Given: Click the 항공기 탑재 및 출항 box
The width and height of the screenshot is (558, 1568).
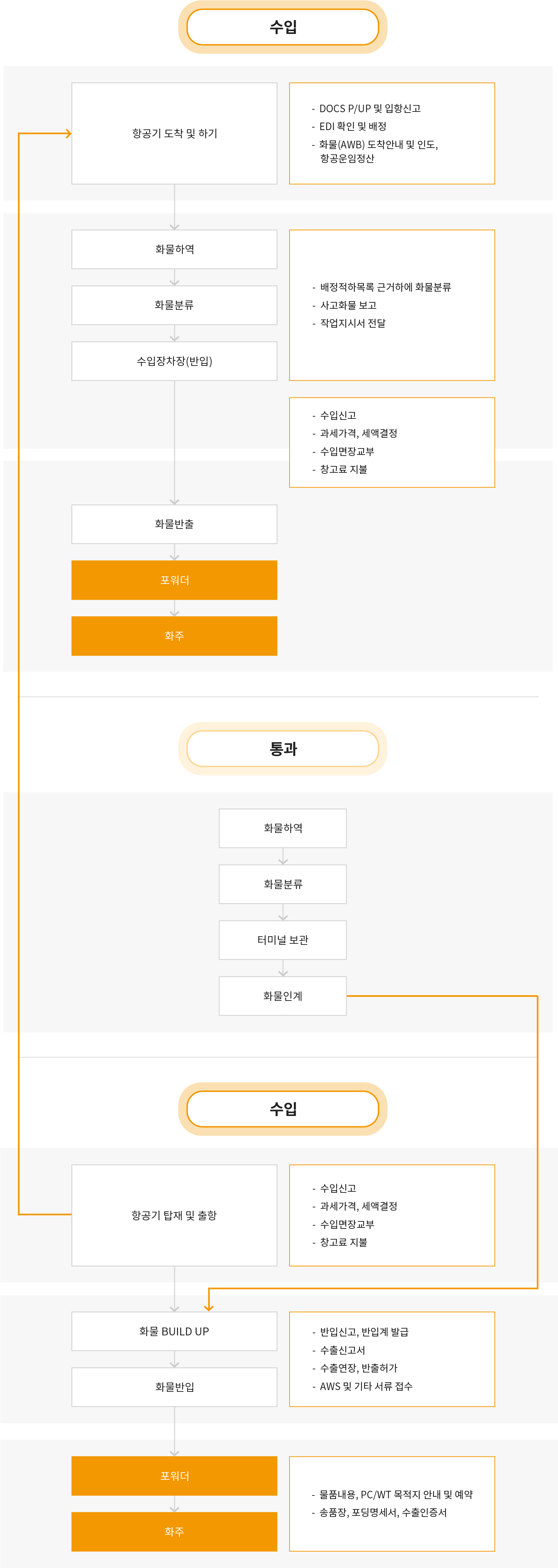Looking at the screenshot, I should coord(174,1215).
